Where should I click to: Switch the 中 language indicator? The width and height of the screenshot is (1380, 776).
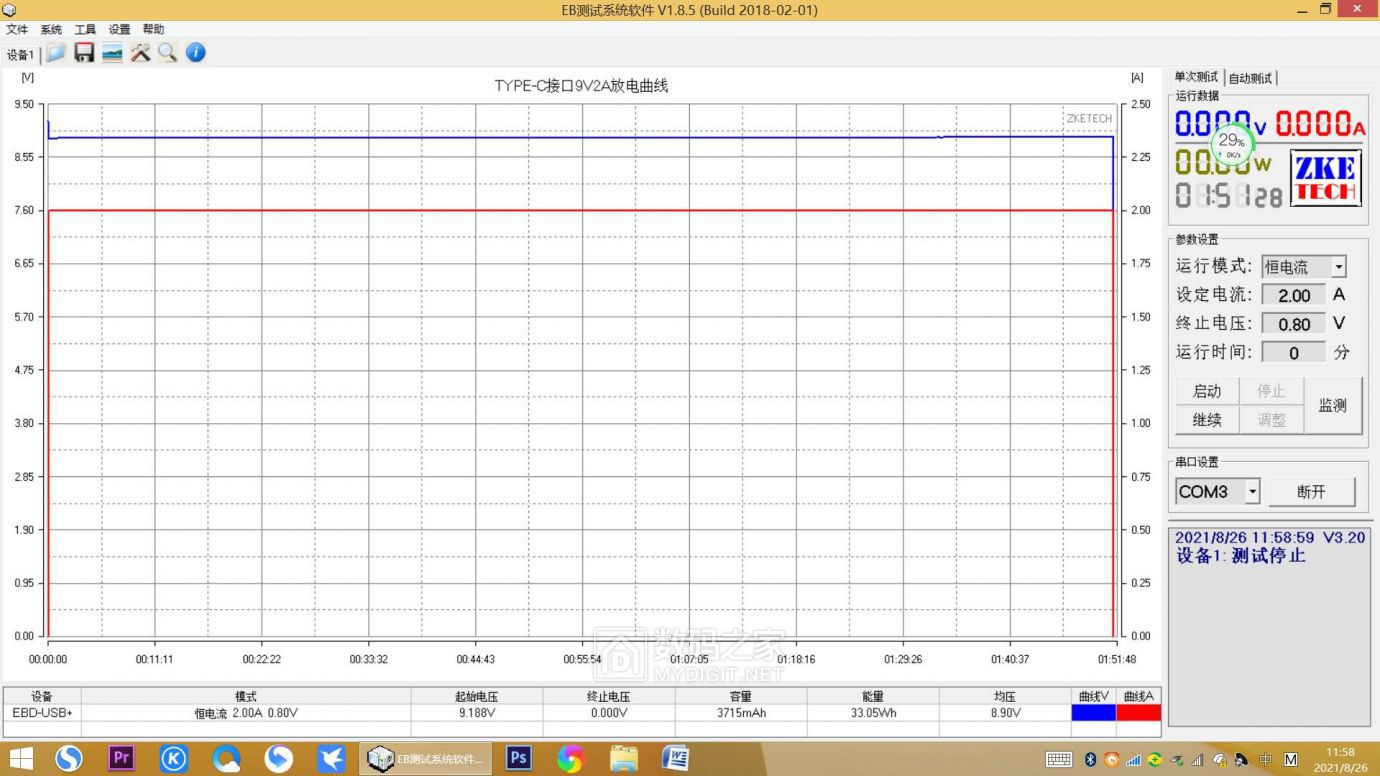[x=1265, y=760]
